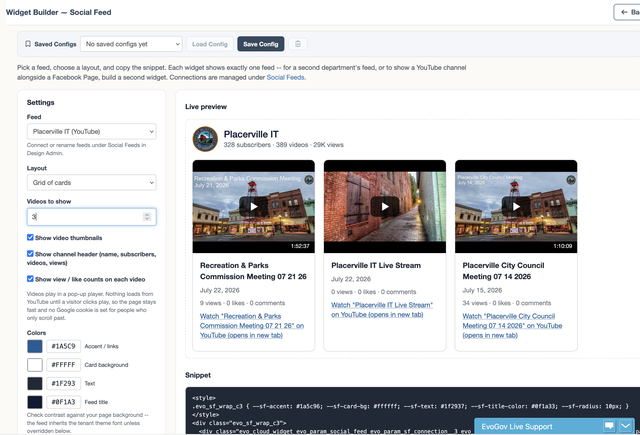Toggle Show view / like counts checkbox

tap(30, 279)
